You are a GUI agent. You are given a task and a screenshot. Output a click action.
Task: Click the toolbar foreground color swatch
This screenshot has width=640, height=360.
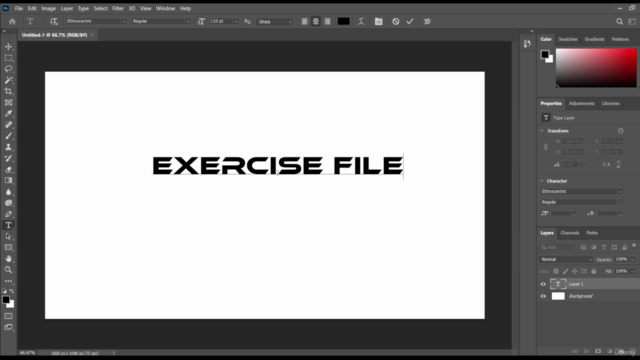pos(6,300)
